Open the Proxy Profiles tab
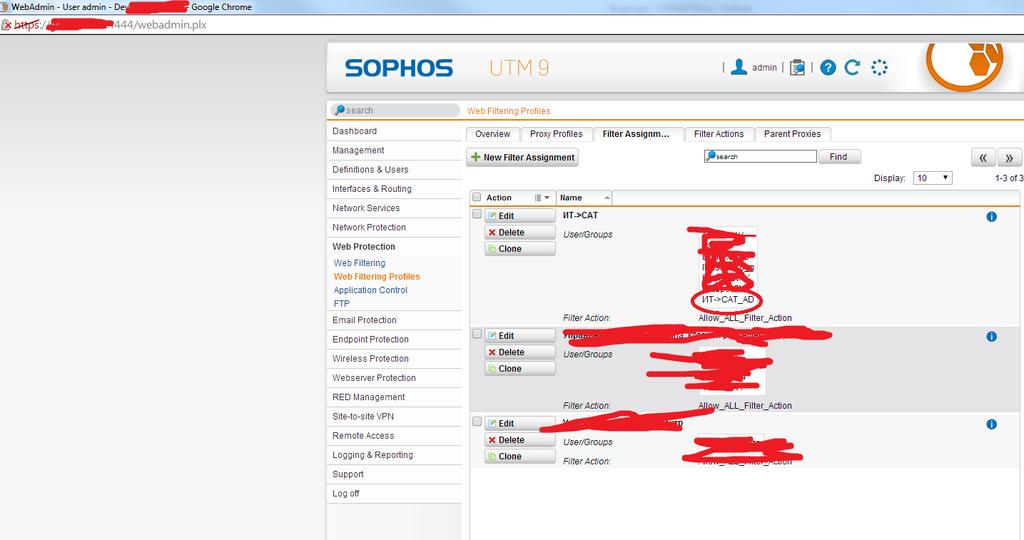Image resolution: width=1024 pixels, height=540 pixels. tap(556, 134)
